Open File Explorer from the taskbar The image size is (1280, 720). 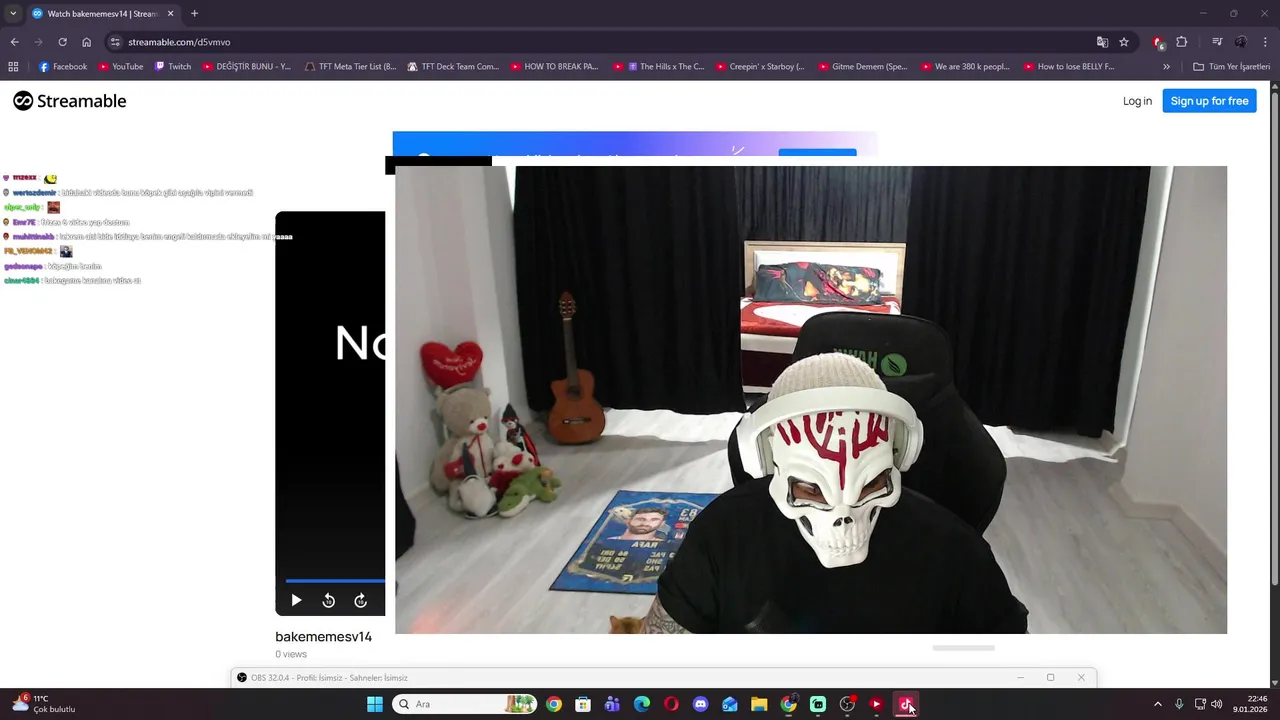759,704
